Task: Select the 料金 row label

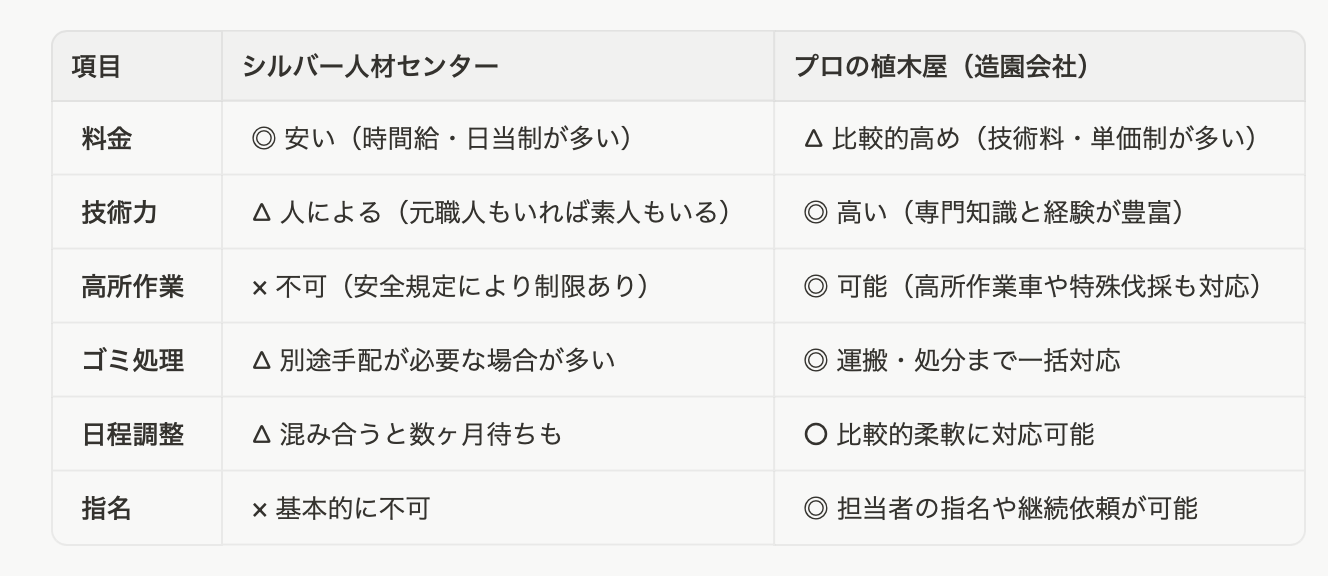Action: 107,138
